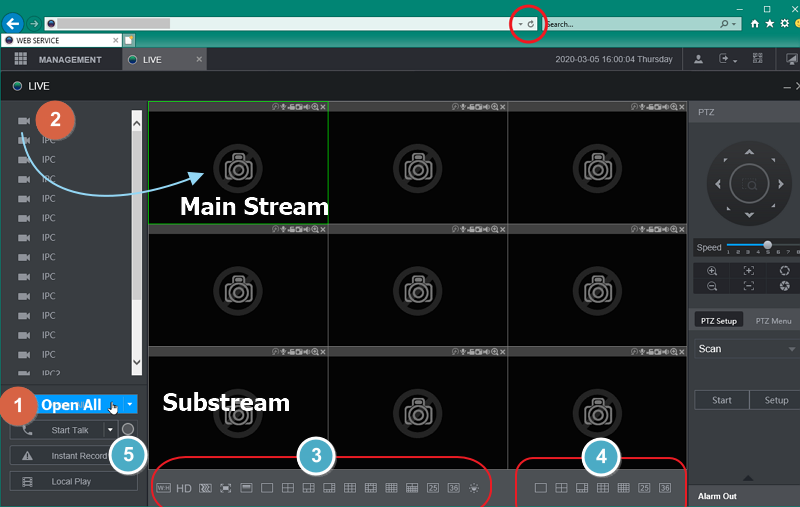Image resolution: width=800 pixels, height=507 pixels.
Task: Click the Instant Record button
Action: point(74,456)
